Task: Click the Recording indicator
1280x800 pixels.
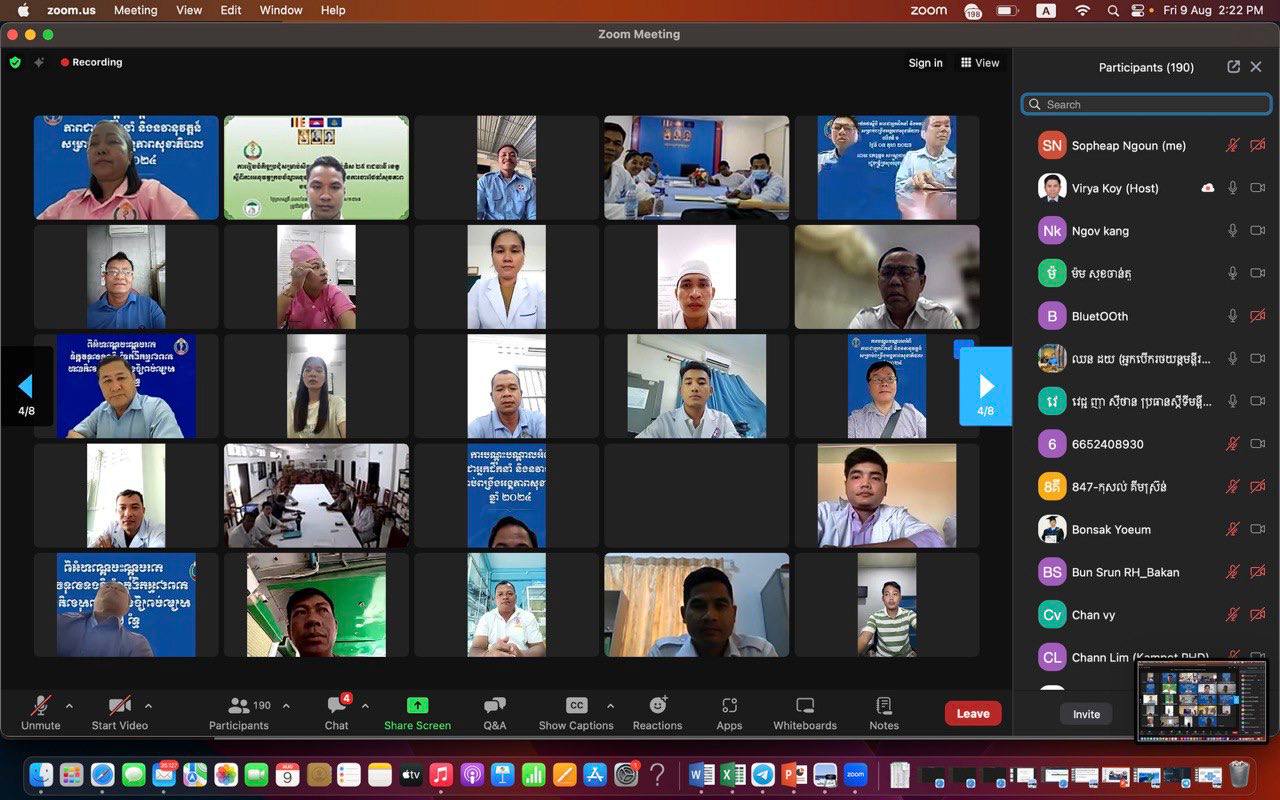Action: 91,62
